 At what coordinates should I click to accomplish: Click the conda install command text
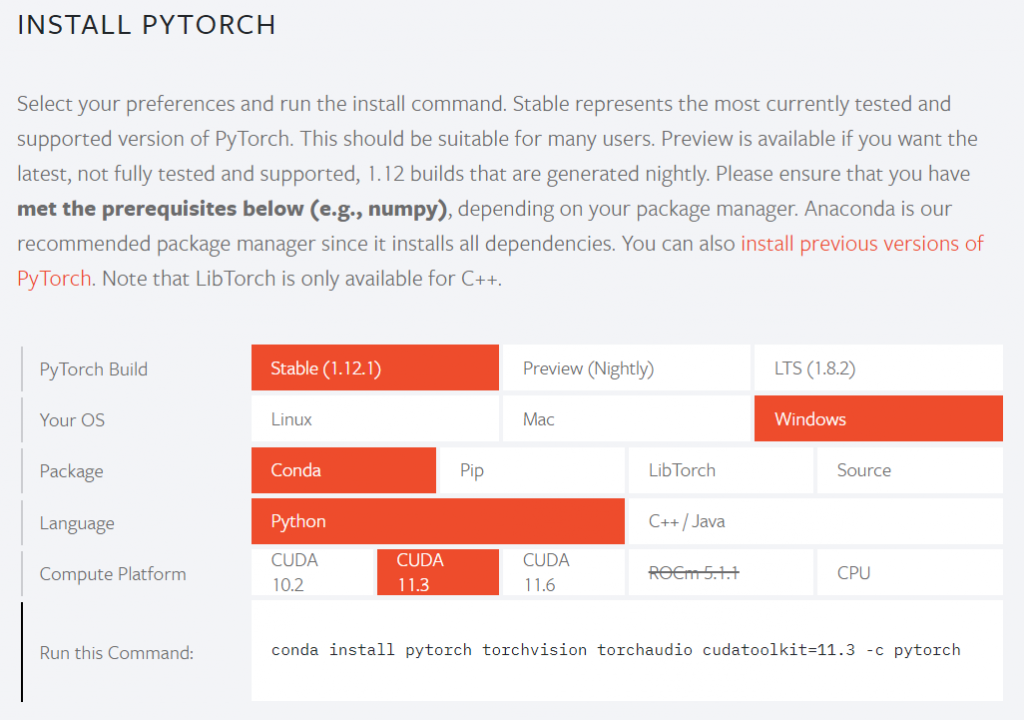(615, 651)
